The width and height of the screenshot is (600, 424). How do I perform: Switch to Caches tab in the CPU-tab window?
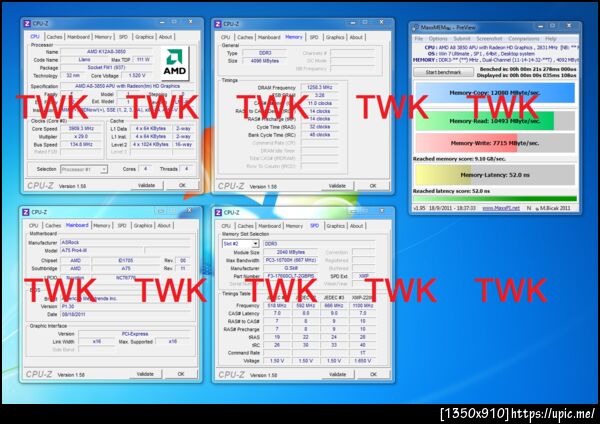54,37
